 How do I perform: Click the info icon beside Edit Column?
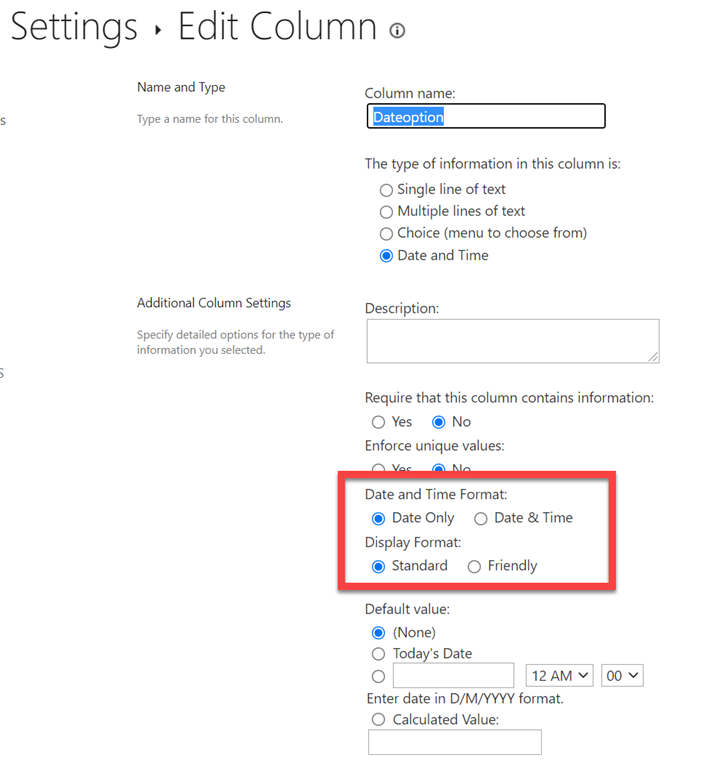[x=397, y=30]
